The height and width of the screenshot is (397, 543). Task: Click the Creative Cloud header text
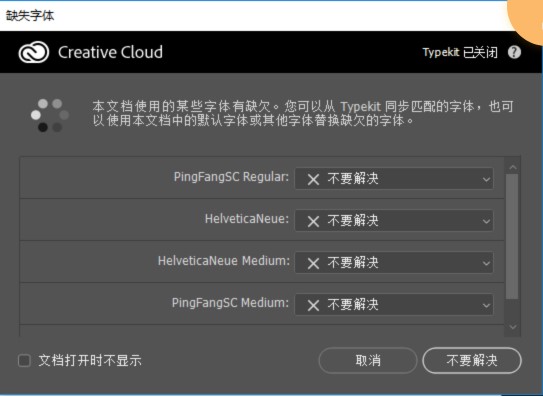pos(110,52)
